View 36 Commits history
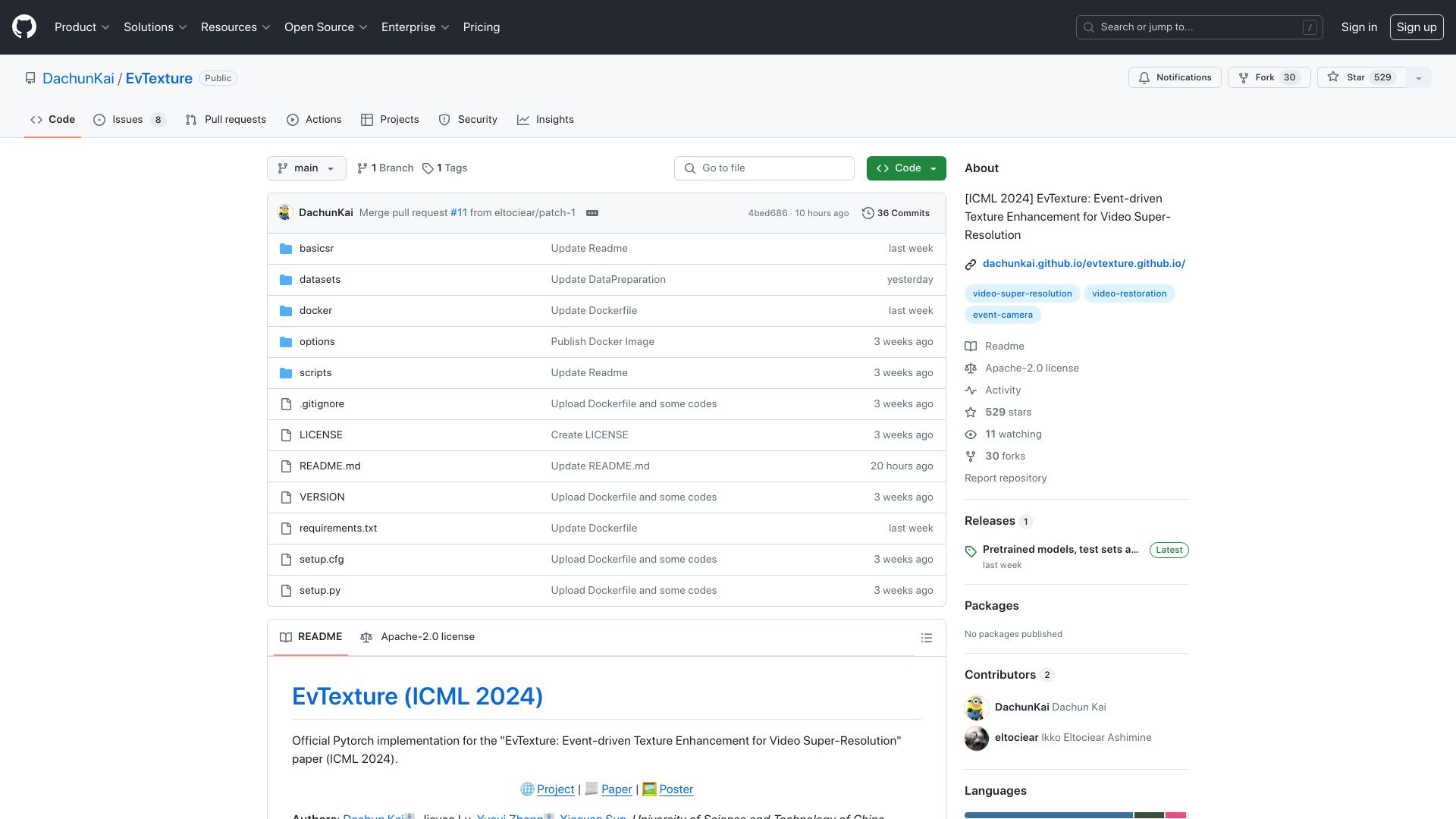The image size is (1456, 819). click(896, 213)
